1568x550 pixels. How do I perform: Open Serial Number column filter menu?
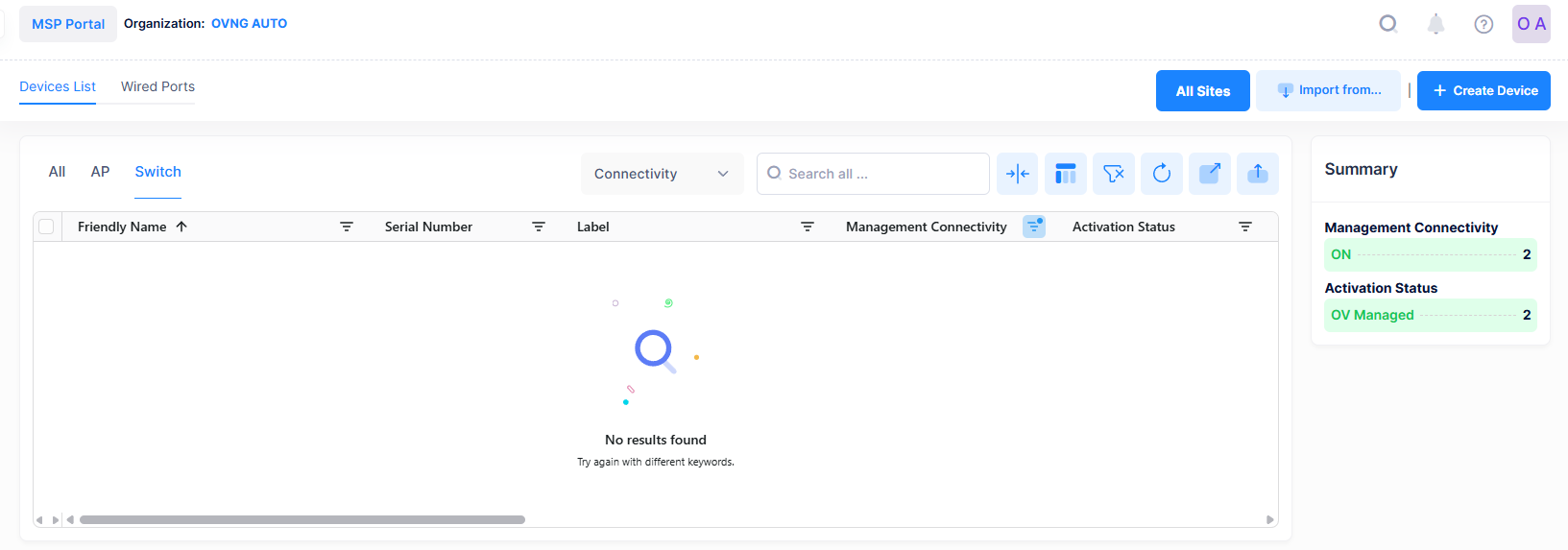tap(539, 227)
